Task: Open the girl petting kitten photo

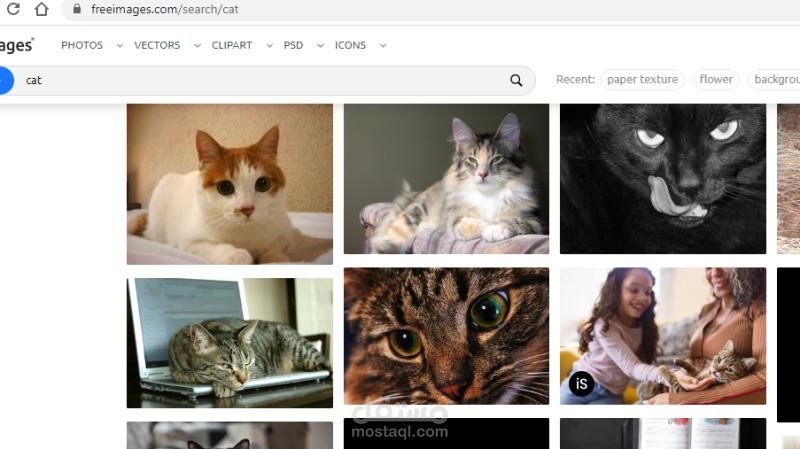Action: click(663, 336)
